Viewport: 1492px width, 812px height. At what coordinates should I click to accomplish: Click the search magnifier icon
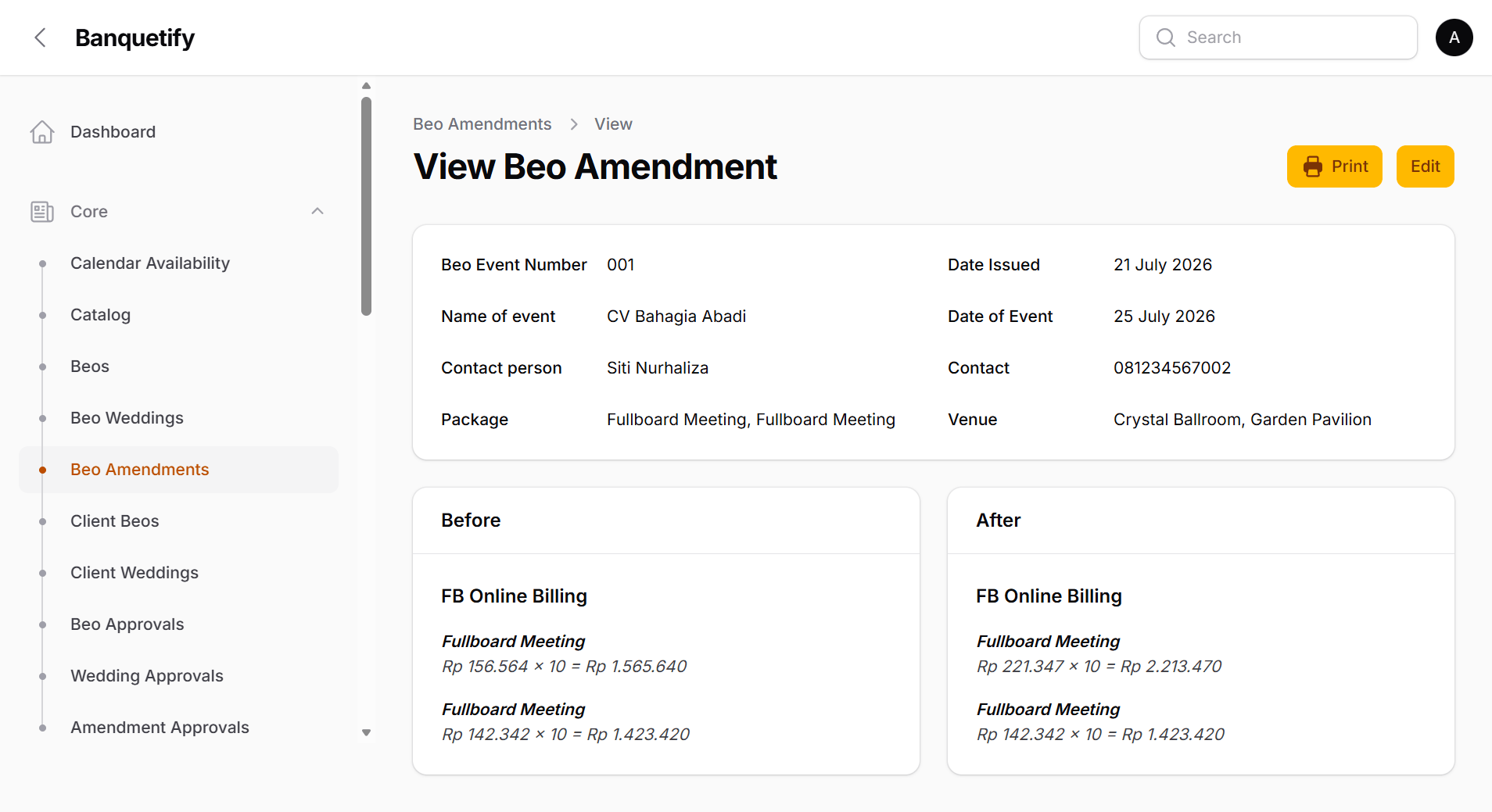pyautogui.click(x=1166, y=38)
